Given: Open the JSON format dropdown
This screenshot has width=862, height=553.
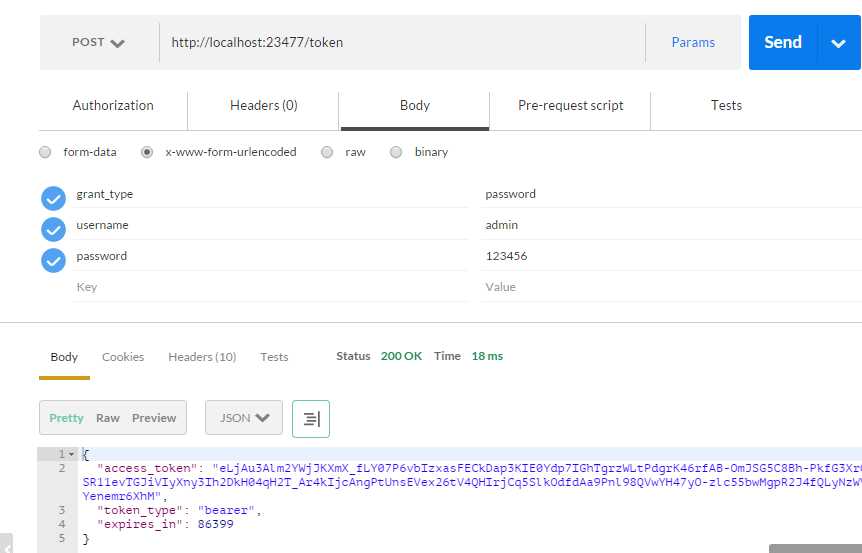Looking at the screenshot, I should pos(244,418).
